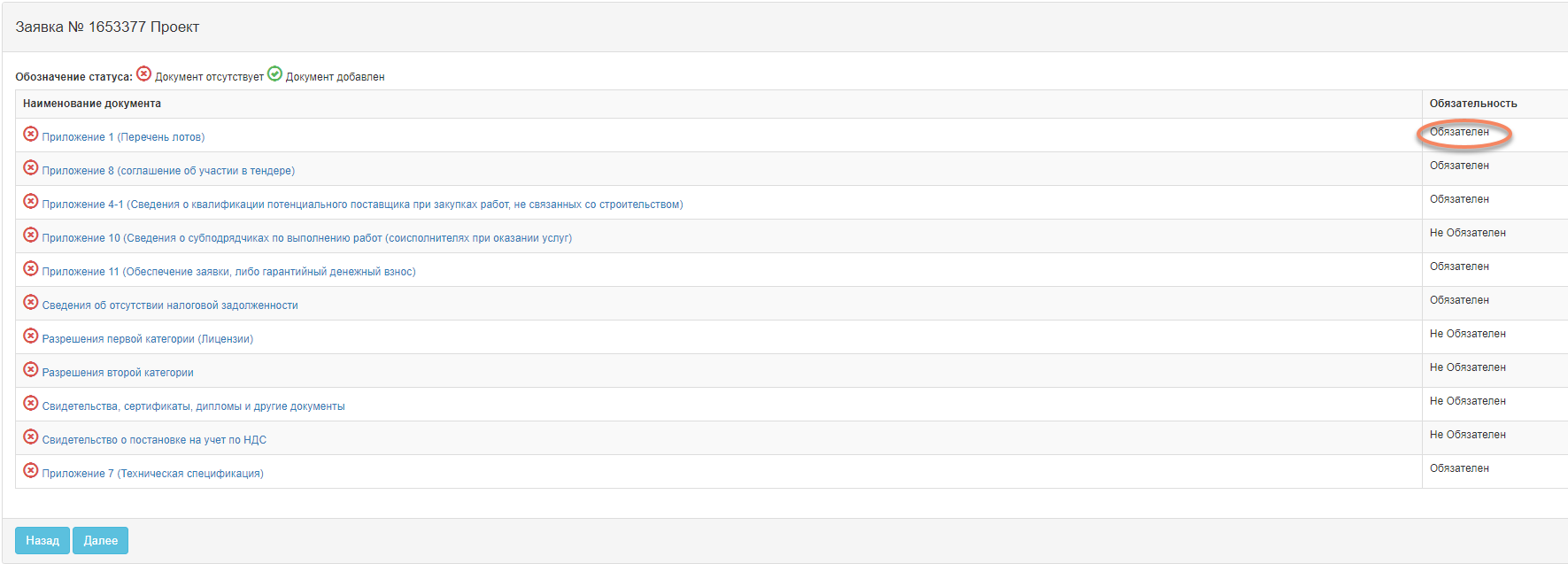
Task: Click the red status icon beside Приложение 11
Action: (x=31, y=268)
